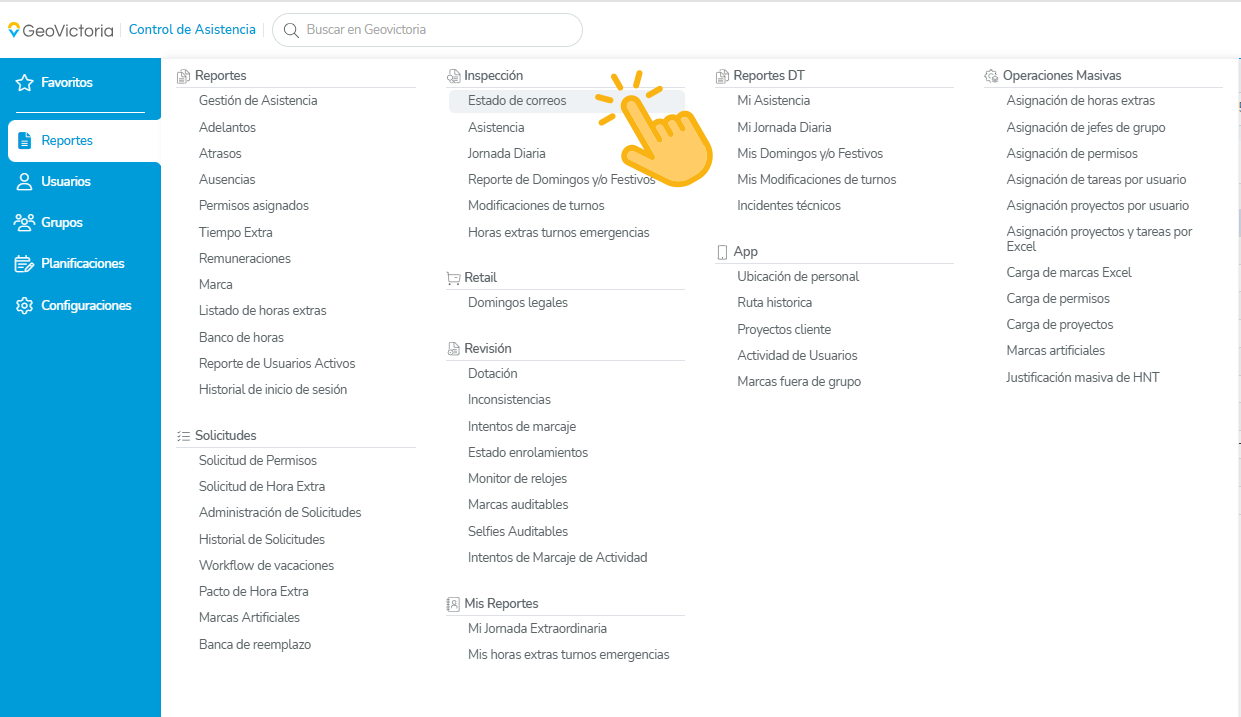Click the Favoritos star icon
This screenshot has height=717, width=1241.
(25, 83)
